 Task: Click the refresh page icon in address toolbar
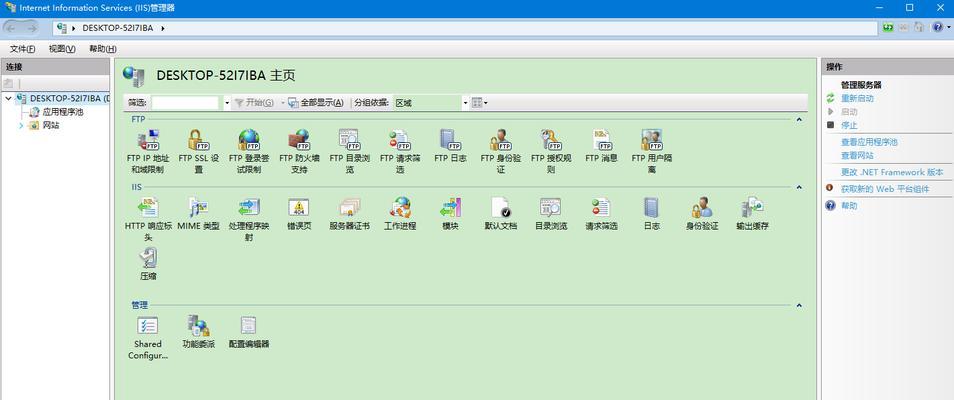tap(889, 27)
